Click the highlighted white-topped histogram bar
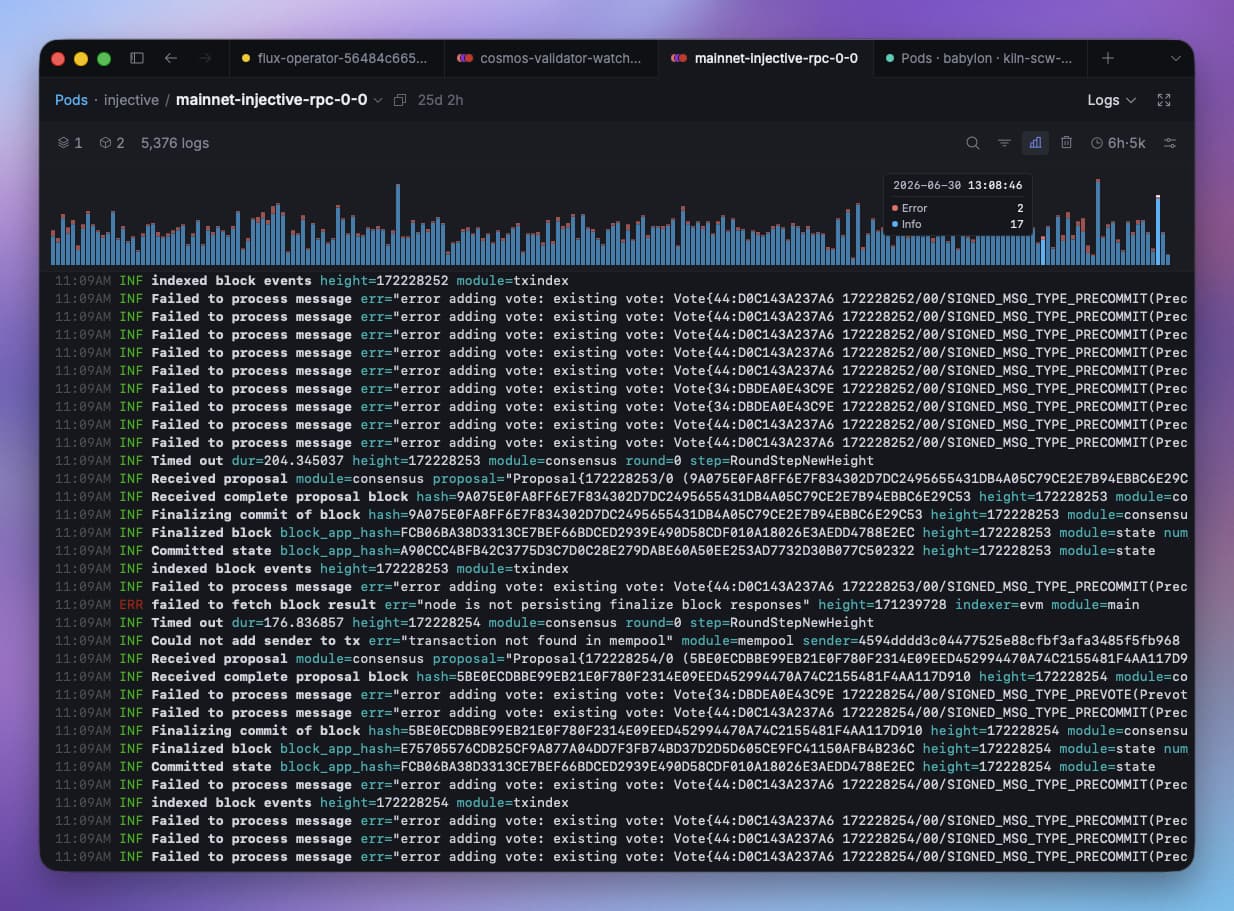The image size is (1234, 911). tap(1158, 230)
